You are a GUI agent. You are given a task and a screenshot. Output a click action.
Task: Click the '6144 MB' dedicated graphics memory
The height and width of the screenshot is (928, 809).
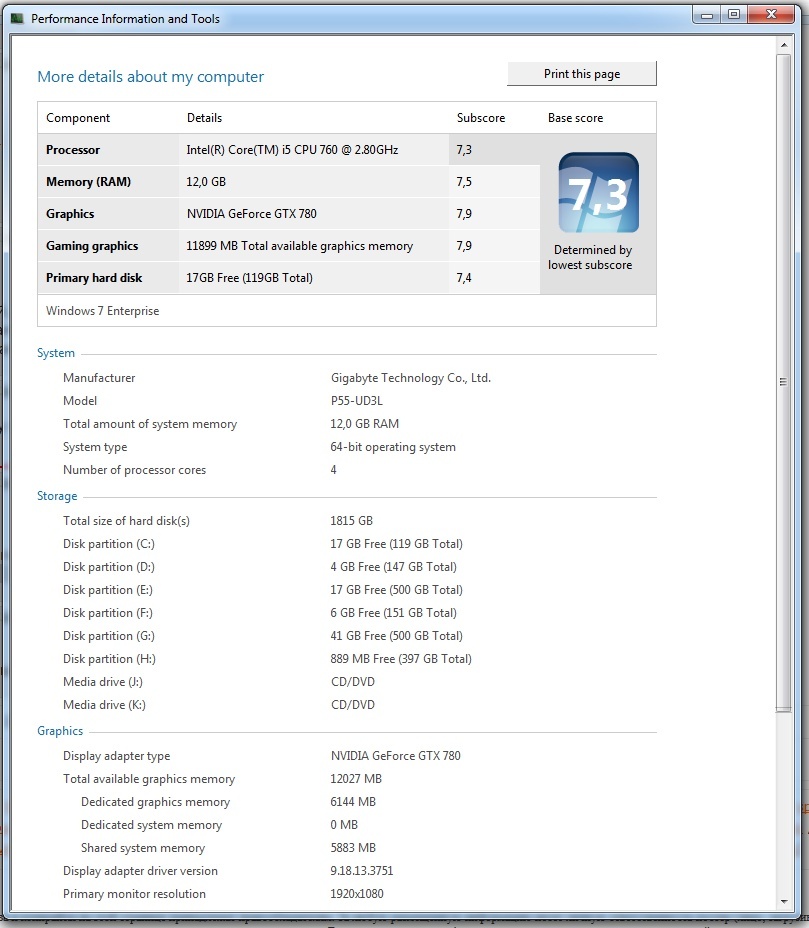[353, 802]
